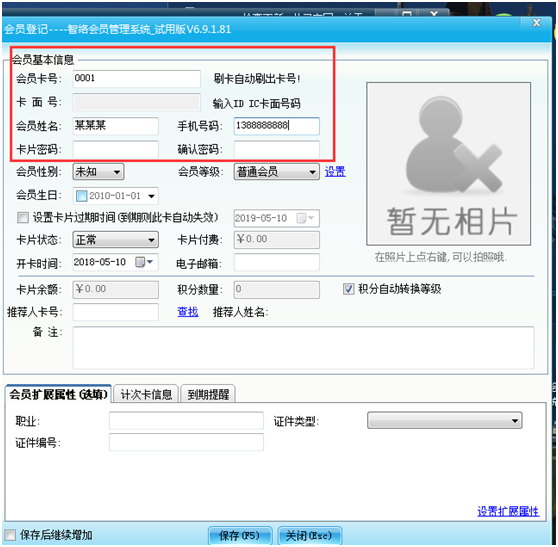Screen dimensions: 558x547
Task: Expand the 会员等级 dropdown
Action: 277,172
